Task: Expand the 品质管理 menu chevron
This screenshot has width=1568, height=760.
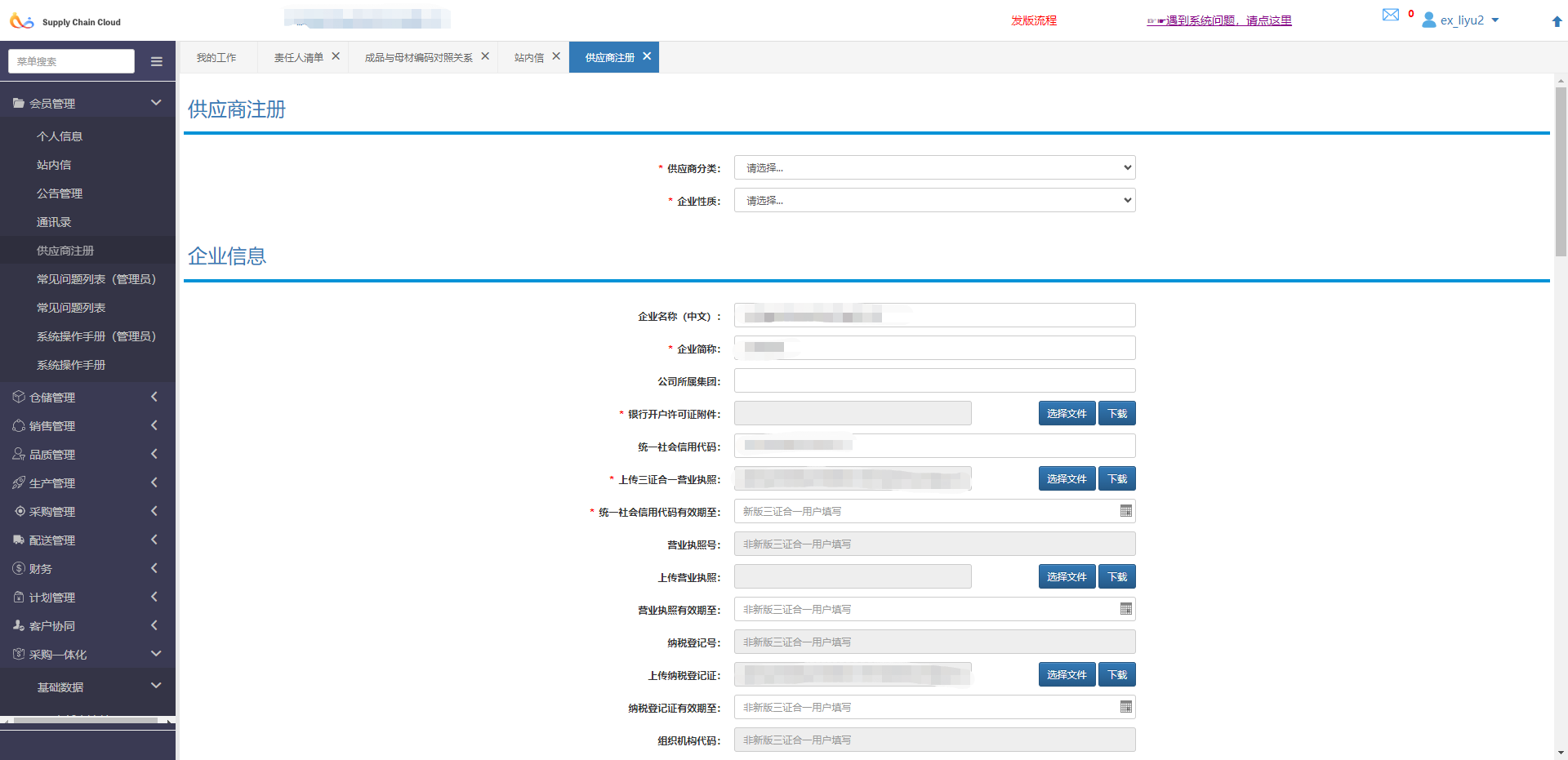Action: 154,454
